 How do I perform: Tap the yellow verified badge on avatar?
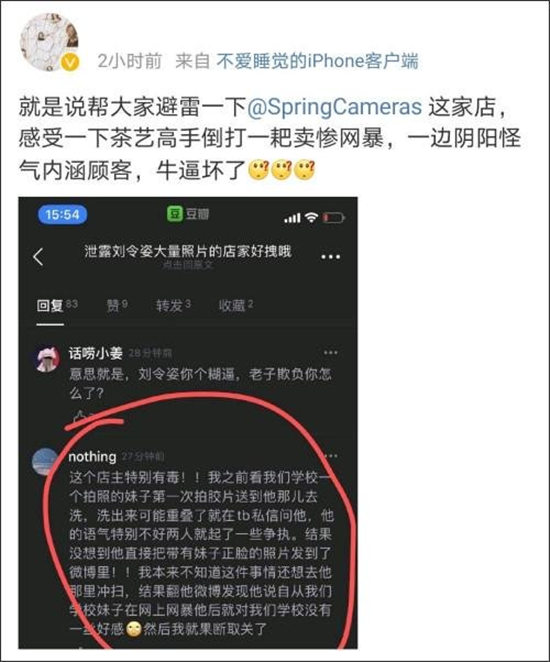click(70, 62)
